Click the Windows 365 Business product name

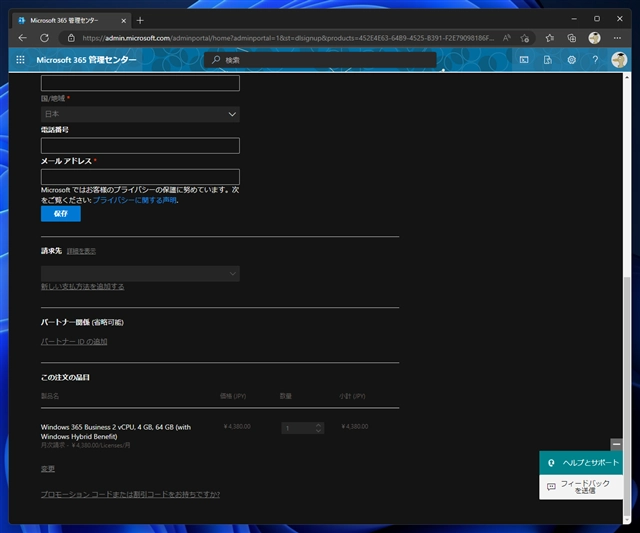coord(116,432)
